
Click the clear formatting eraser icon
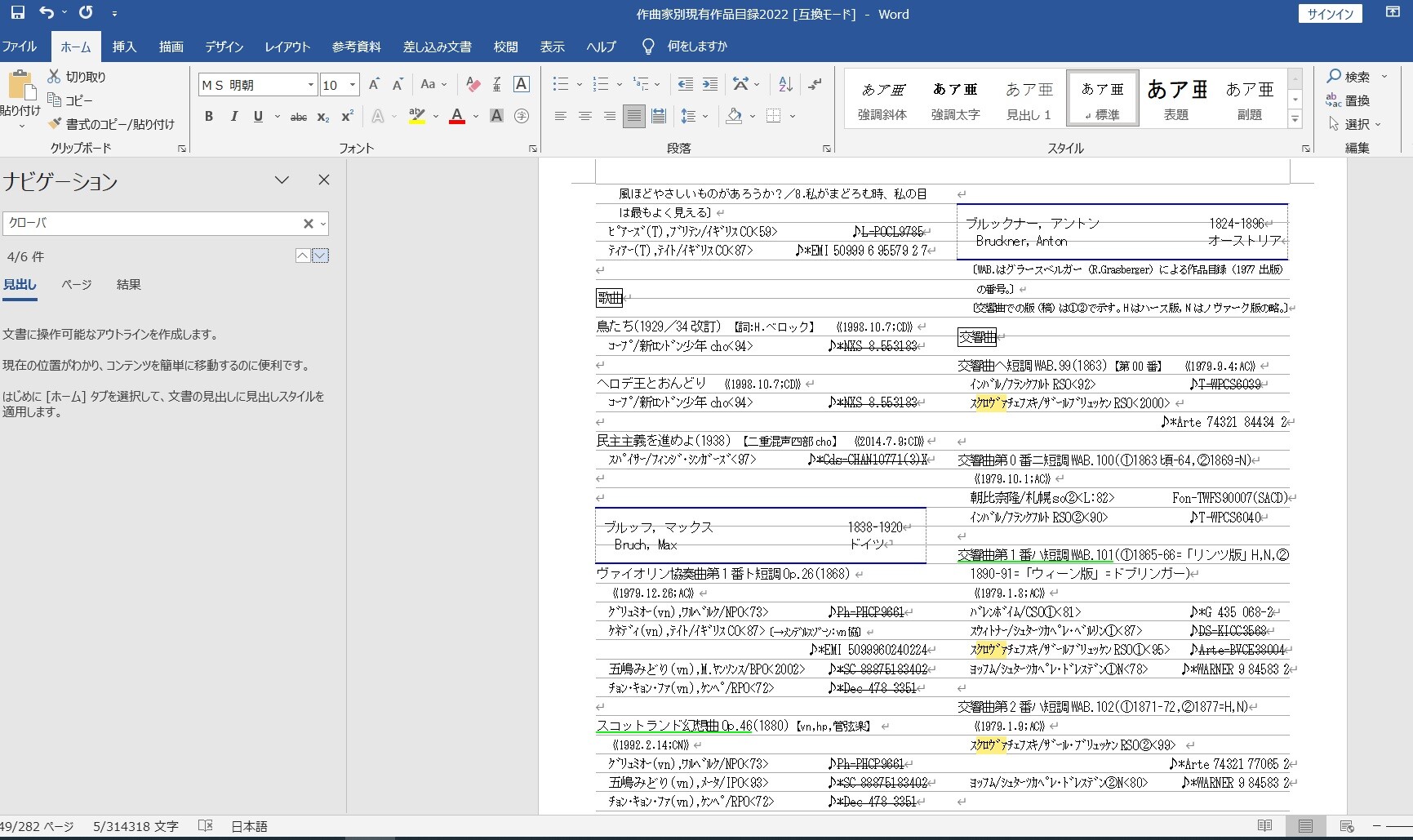point(473,84)
